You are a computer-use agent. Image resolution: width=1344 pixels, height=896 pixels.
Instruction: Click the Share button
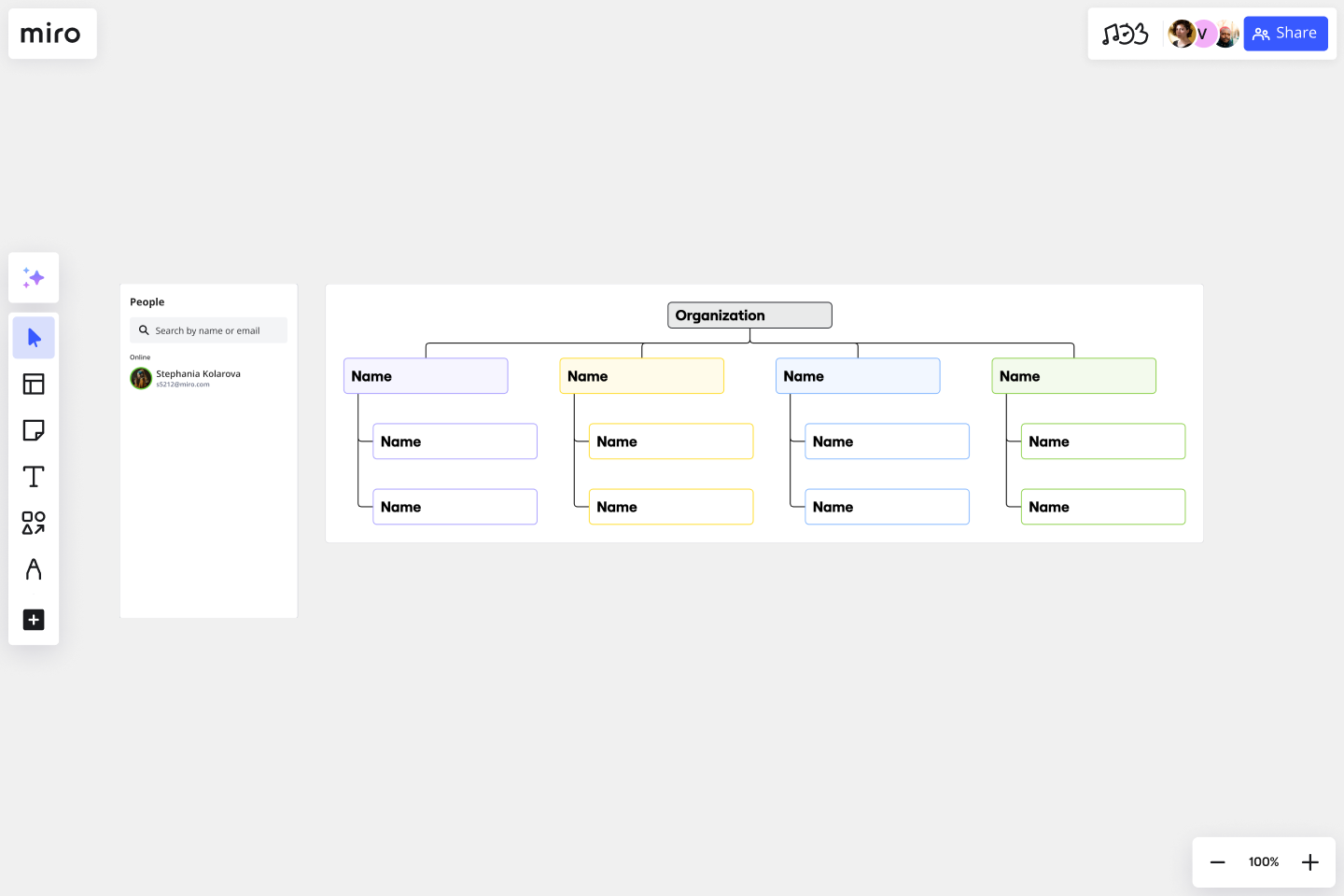1285,33
